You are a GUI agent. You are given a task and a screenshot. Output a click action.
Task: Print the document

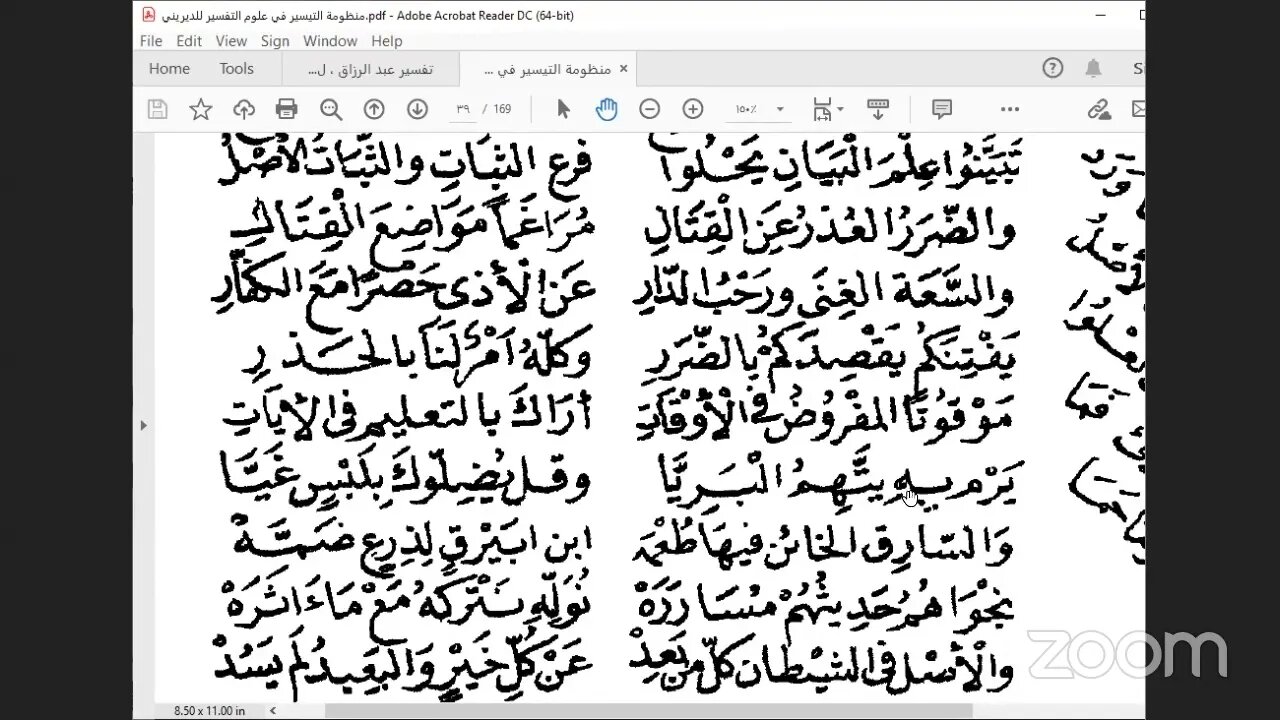287,109
